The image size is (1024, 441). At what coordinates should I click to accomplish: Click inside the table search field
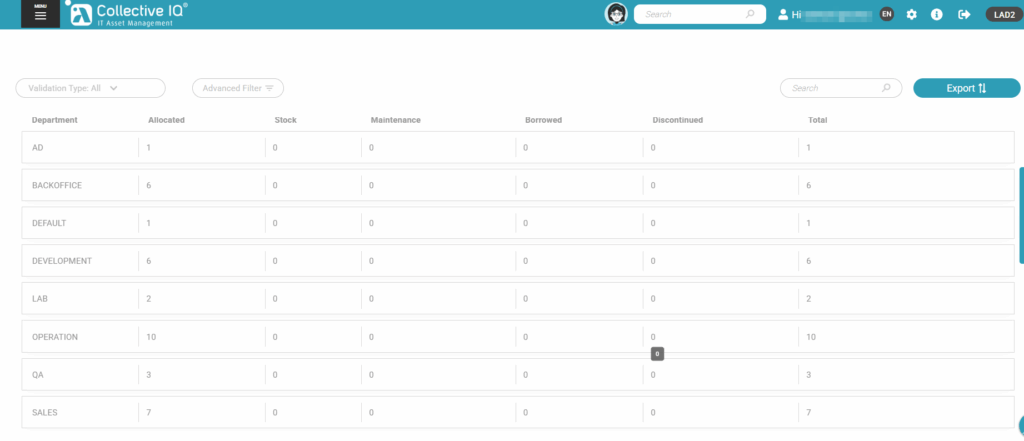click(x=832, y=88)
